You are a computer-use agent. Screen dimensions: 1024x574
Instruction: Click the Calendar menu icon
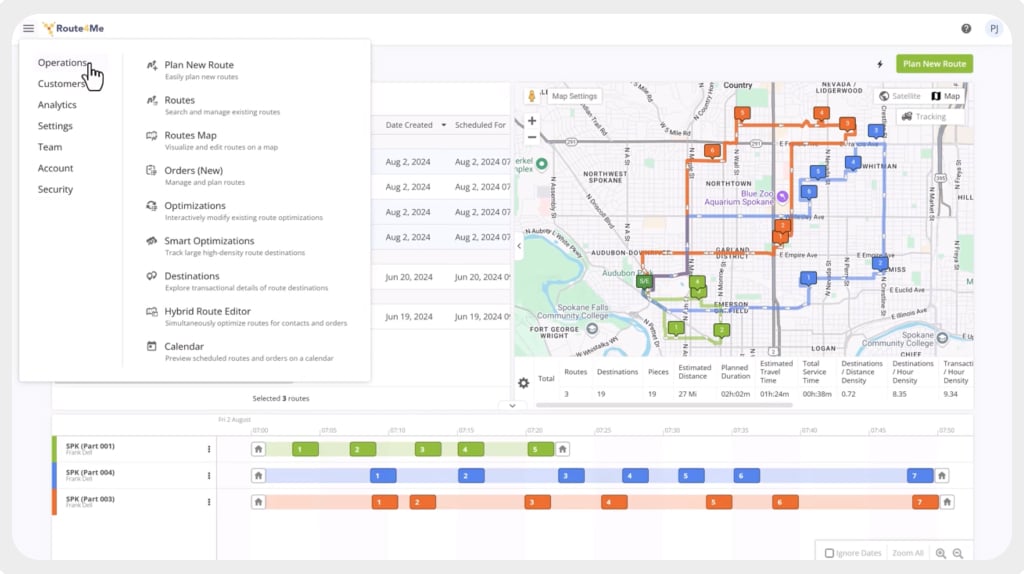(152, 346)
